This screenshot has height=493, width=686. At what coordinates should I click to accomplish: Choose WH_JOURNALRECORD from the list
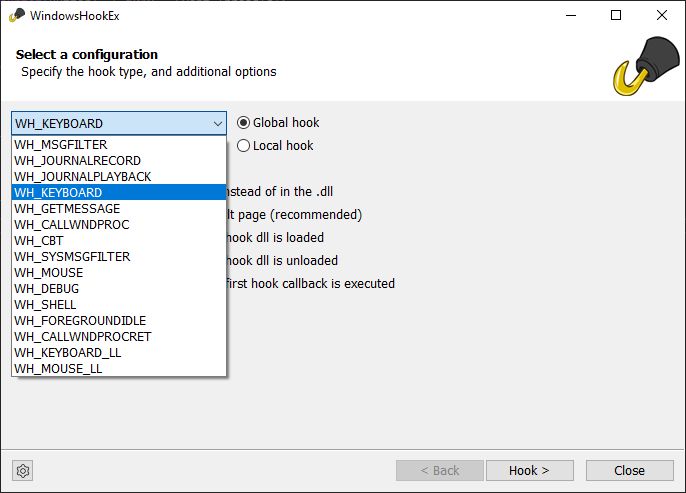pyautogui.click(x=119, y=161)
